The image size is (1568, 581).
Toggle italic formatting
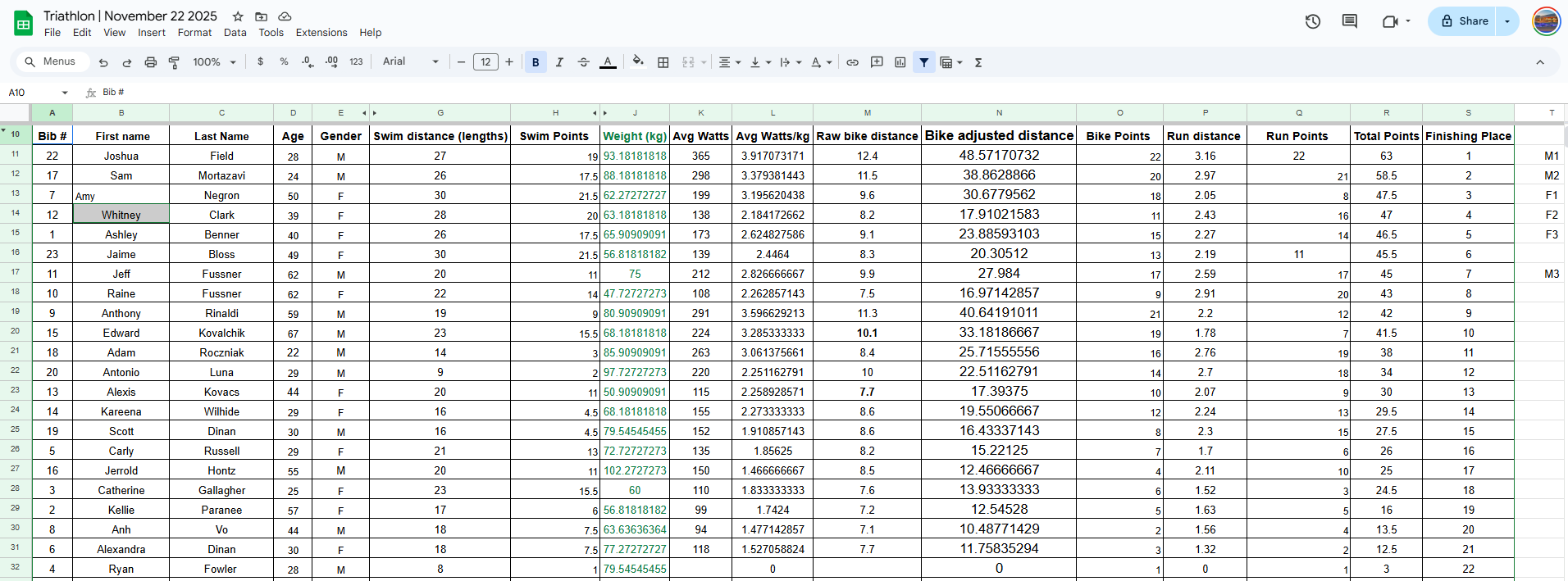[559, 62]
